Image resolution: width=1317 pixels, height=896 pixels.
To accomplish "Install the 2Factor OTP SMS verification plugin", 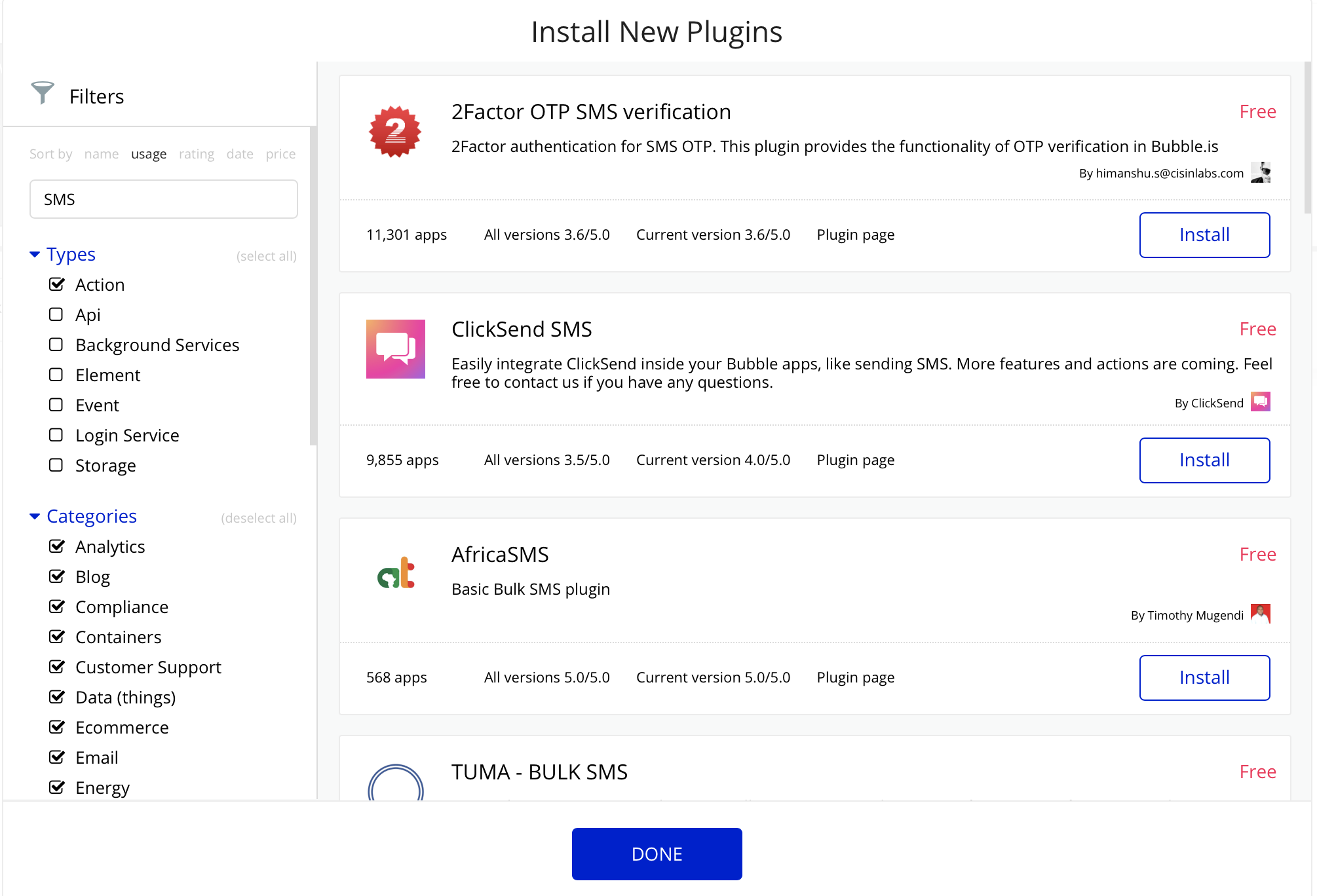I will (1204, 235).
